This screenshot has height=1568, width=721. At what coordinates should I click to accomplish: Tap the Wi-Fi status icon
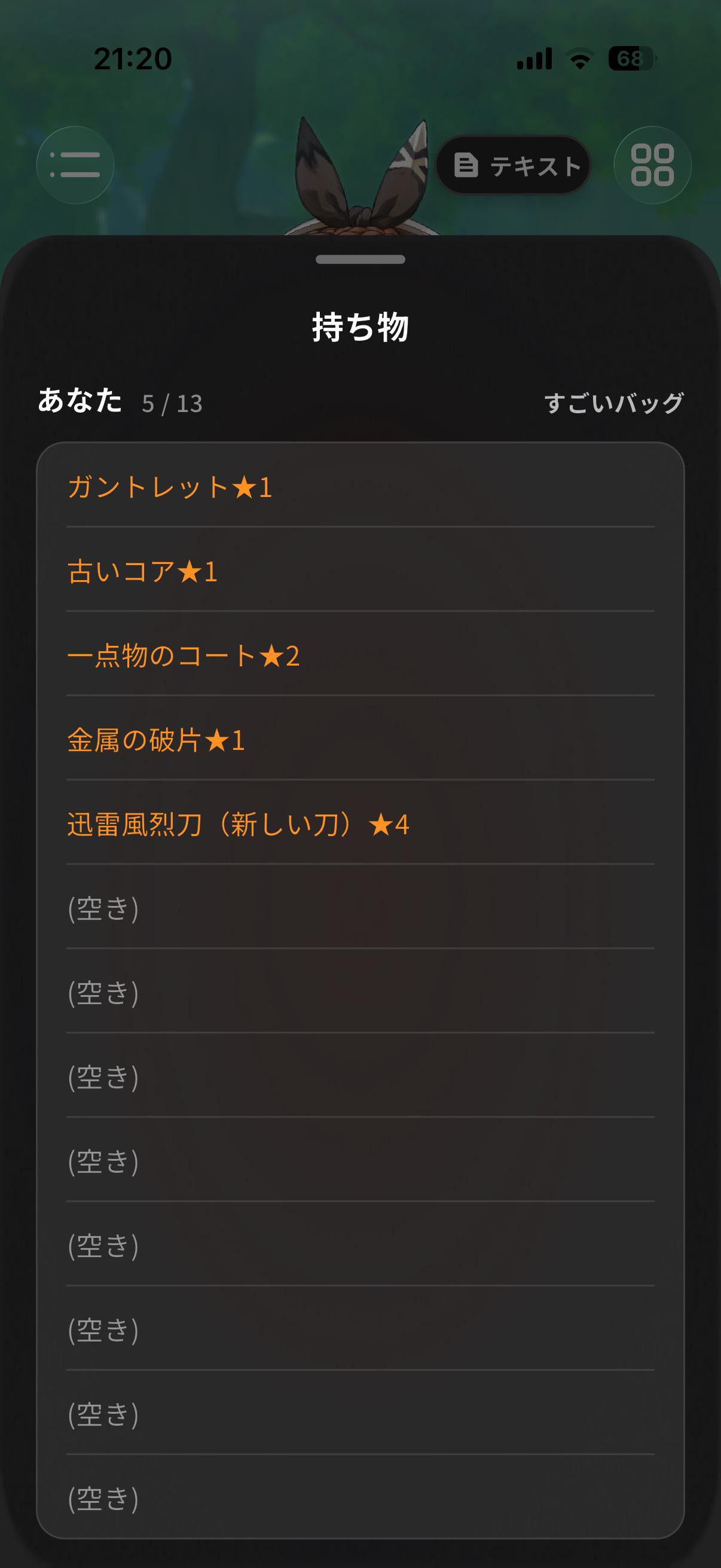[580, 59]
